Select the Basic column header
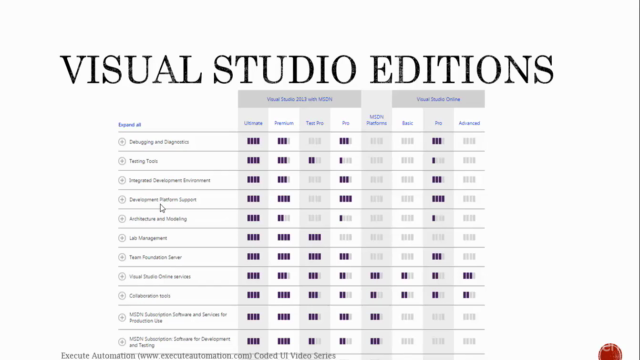Image resolution: width=640 pixels, height=360 pixels. pos(407,123)
